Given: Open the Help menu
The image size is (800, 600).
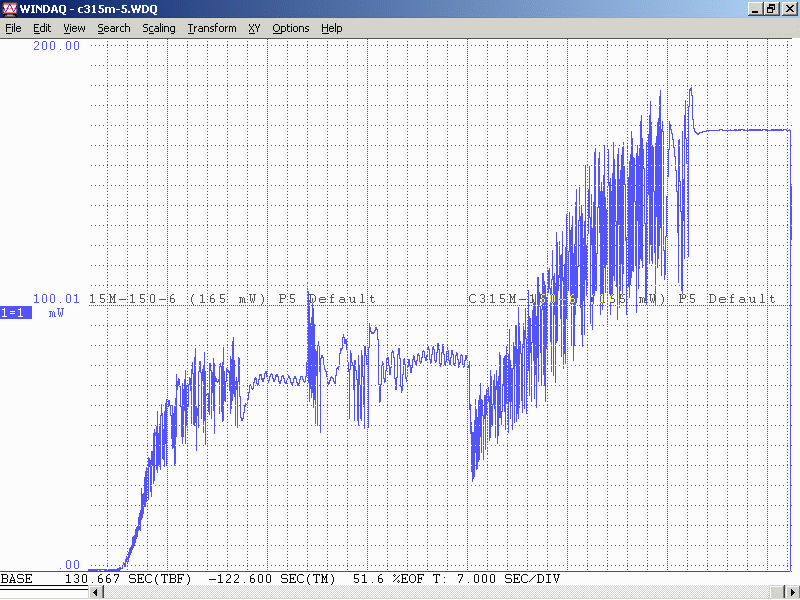Looking at the screenshot, I should click(x=331, y=28).
